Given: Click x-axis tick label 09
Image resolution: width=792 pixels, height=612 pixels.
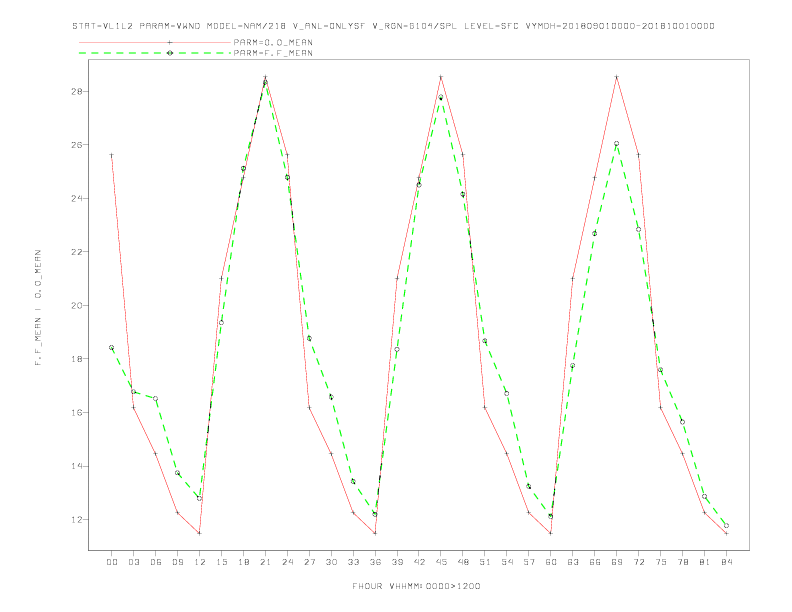Looking at the screenshot, I should 177,562.
